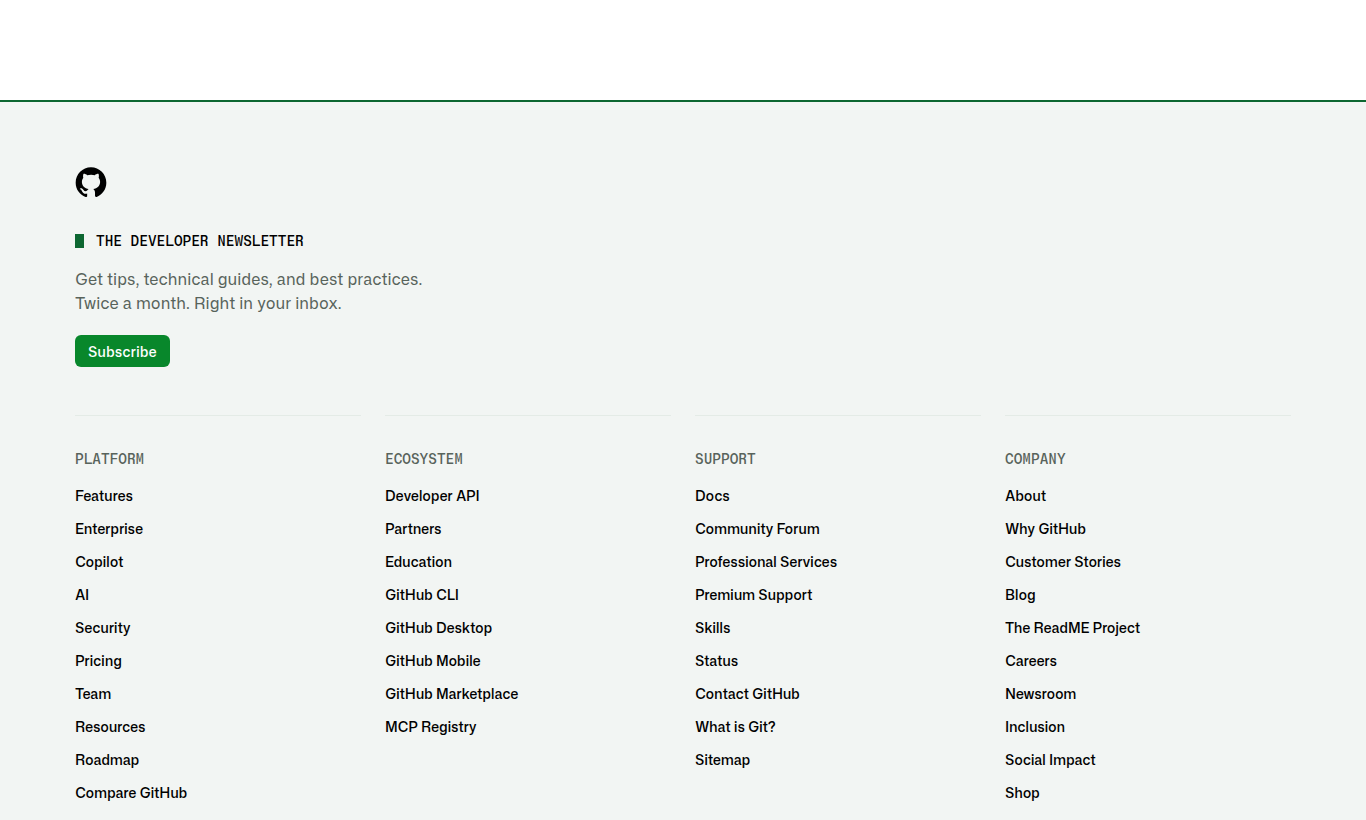Open the Skills footer link
The width and height of the screenshot is (1366, 820).
[713, 628]
